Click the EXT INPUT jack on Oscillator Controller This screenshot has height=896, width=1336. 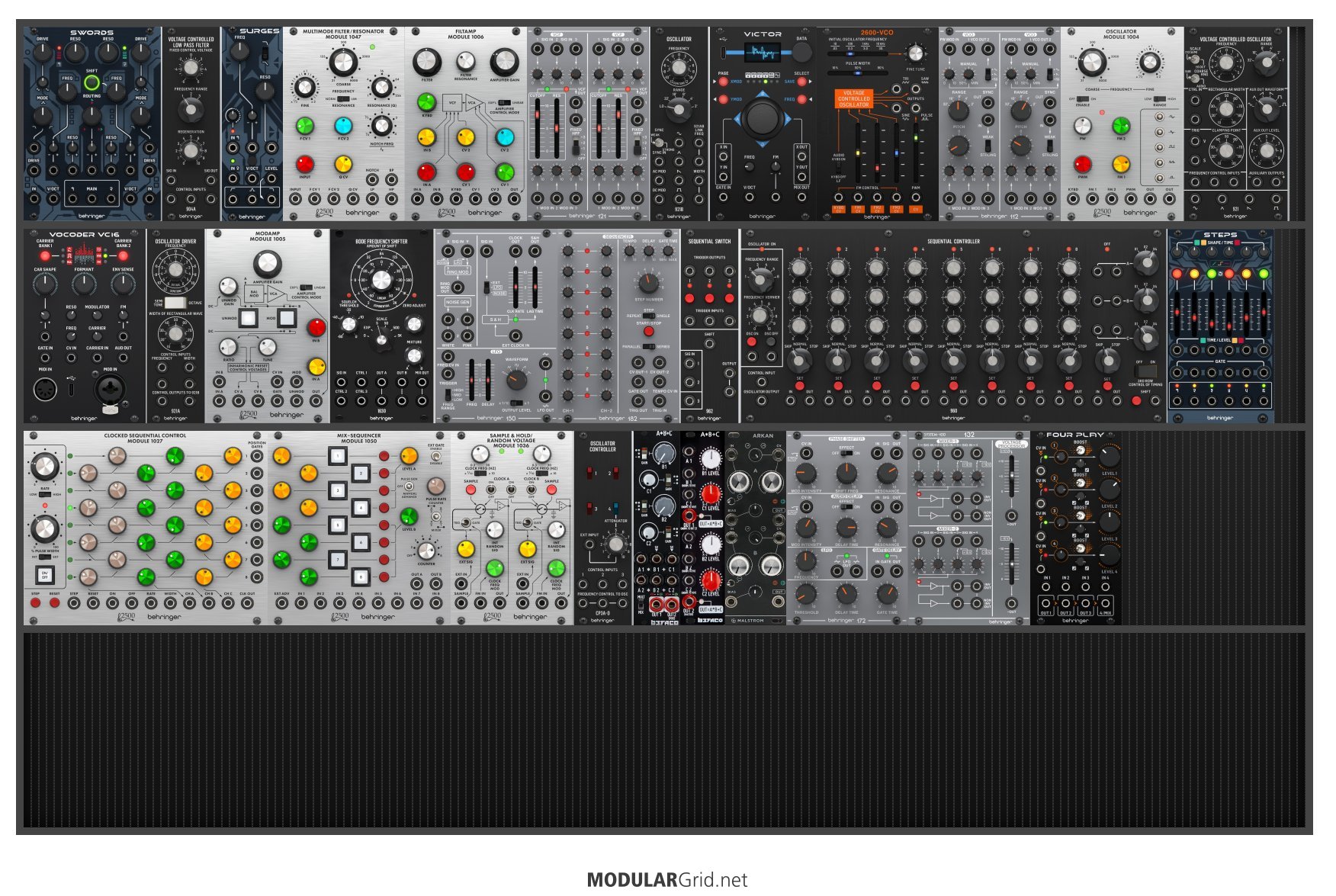(589, 544)
